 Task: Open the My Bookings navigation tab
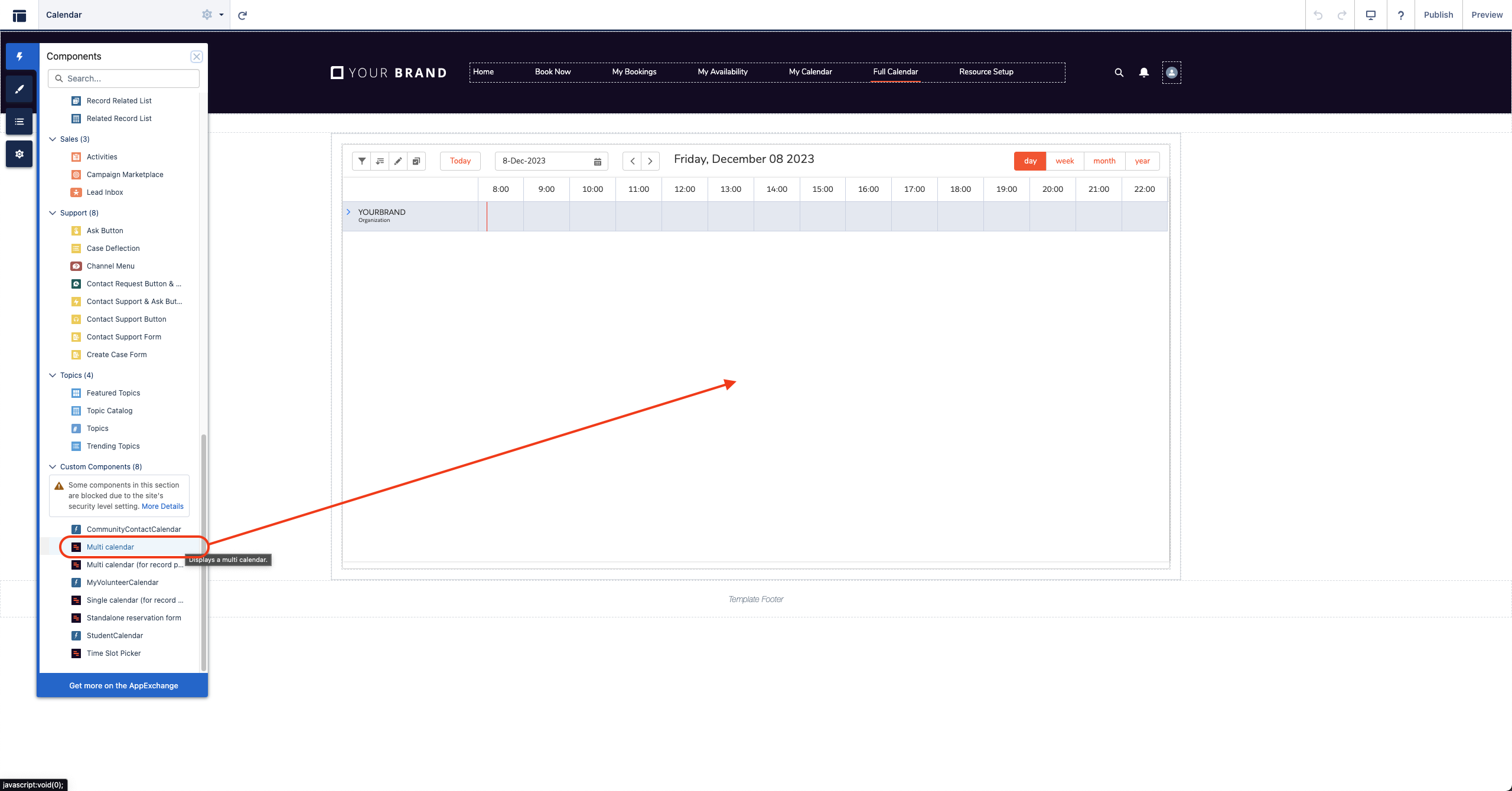[x=634, y=72]
